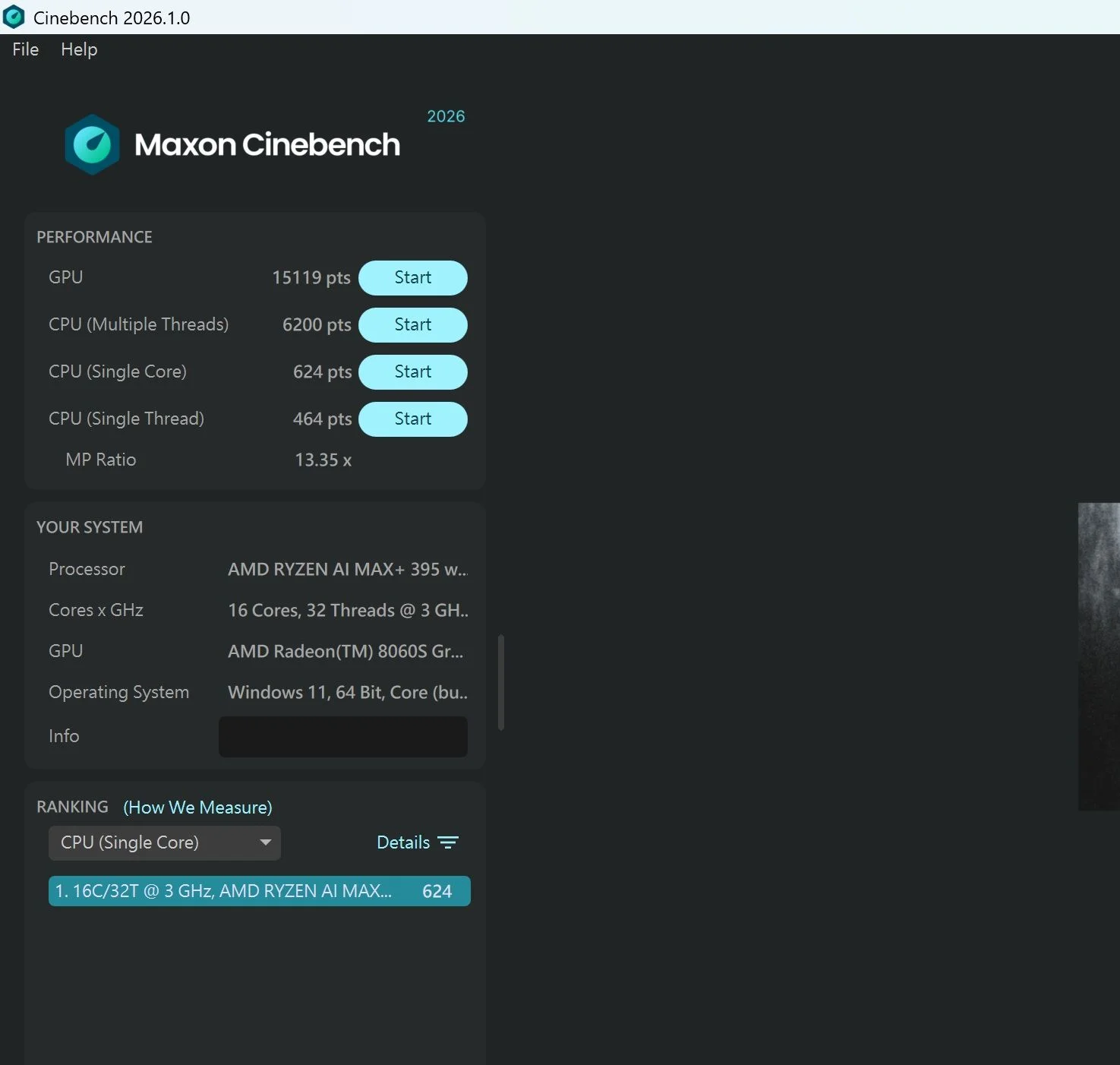Viewport: 1120px width, 1065px height.
Task: Click the 2026 version label by logo
Action: [x=446, y=116]
